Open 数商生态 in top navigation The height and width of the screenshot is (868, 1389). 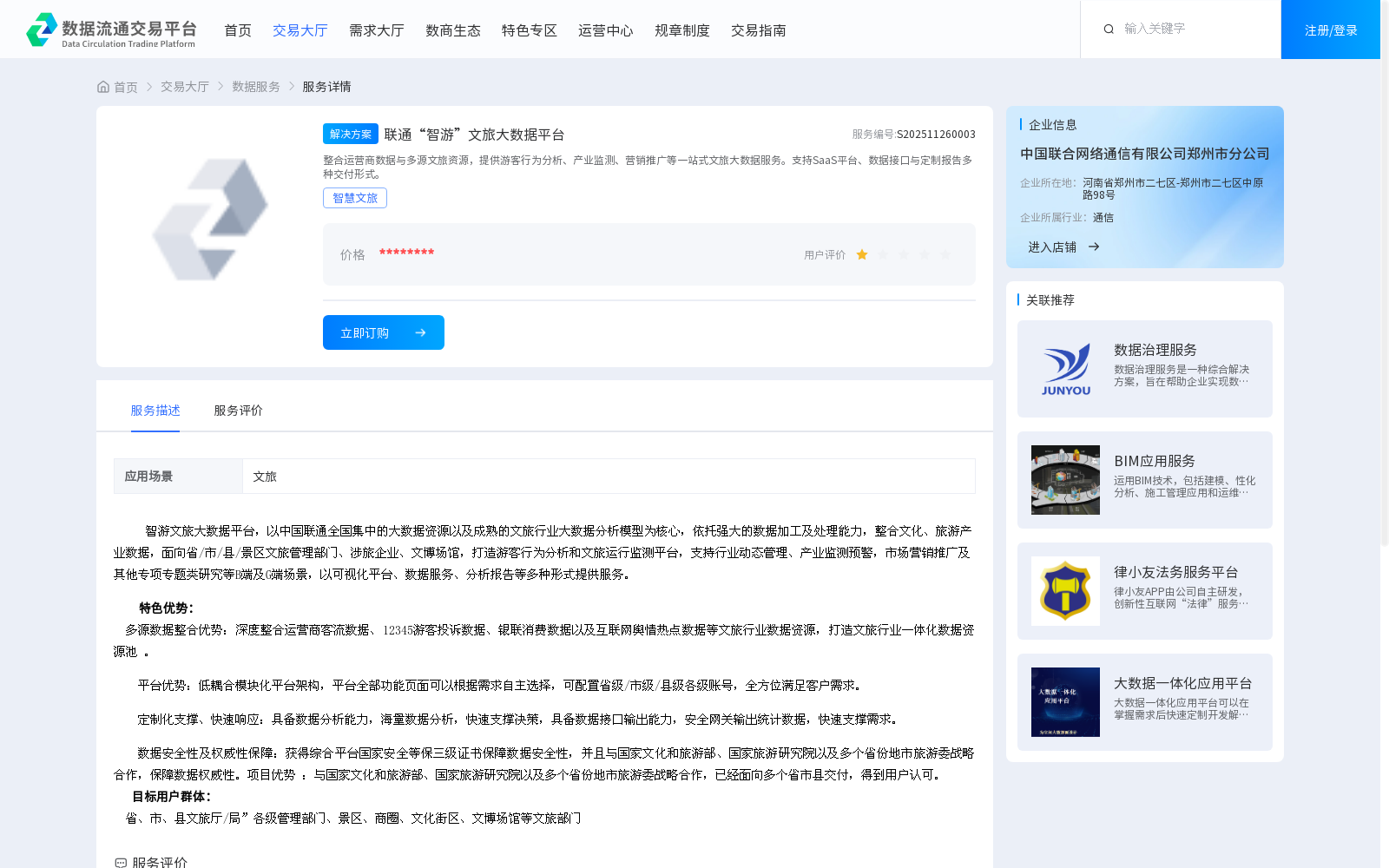click(x=453, y=30)
